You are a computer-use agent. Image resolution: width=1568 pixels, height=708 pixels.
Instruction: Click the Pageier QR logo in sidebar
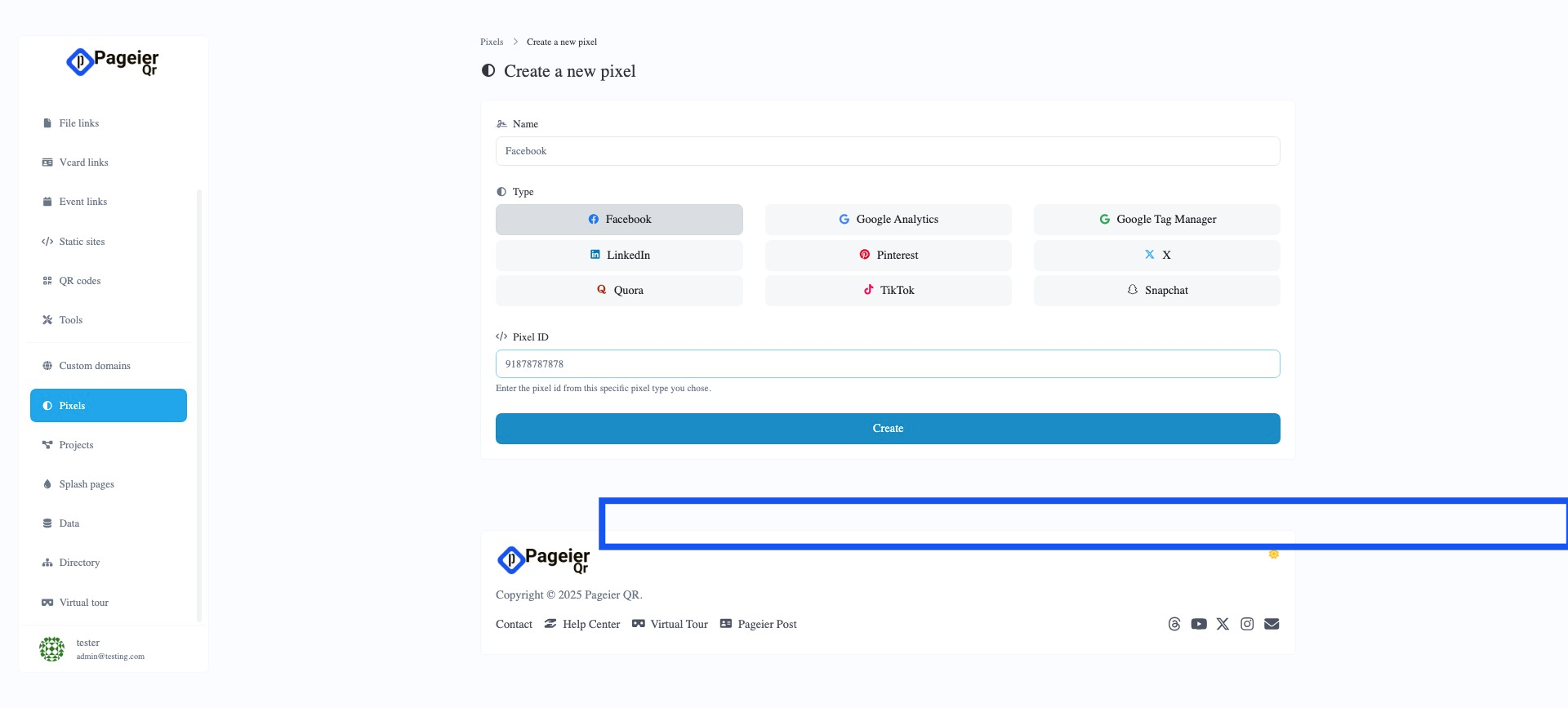pos(113,62)
